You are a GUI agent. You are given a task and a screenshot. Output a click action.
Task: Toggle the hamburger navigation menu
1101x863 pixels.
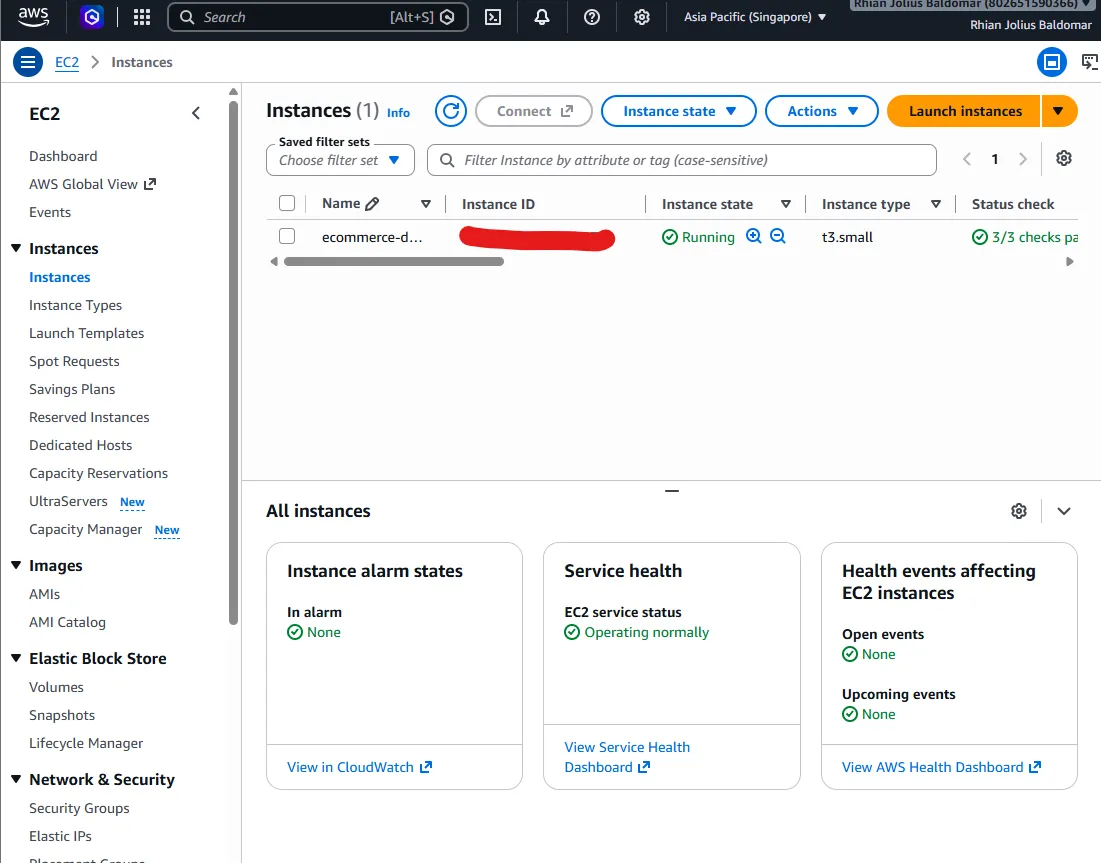click(27, 62)
